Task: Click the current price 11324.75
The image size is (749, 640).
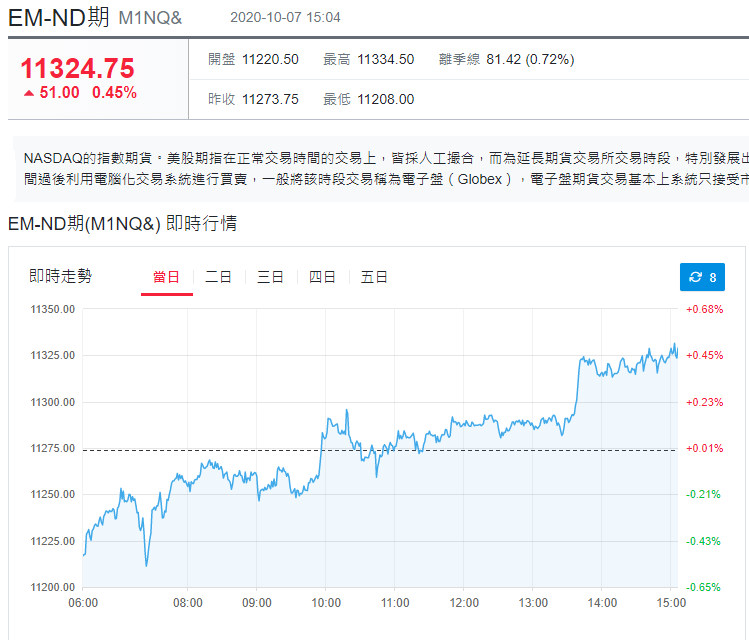Action: point(77,68)
